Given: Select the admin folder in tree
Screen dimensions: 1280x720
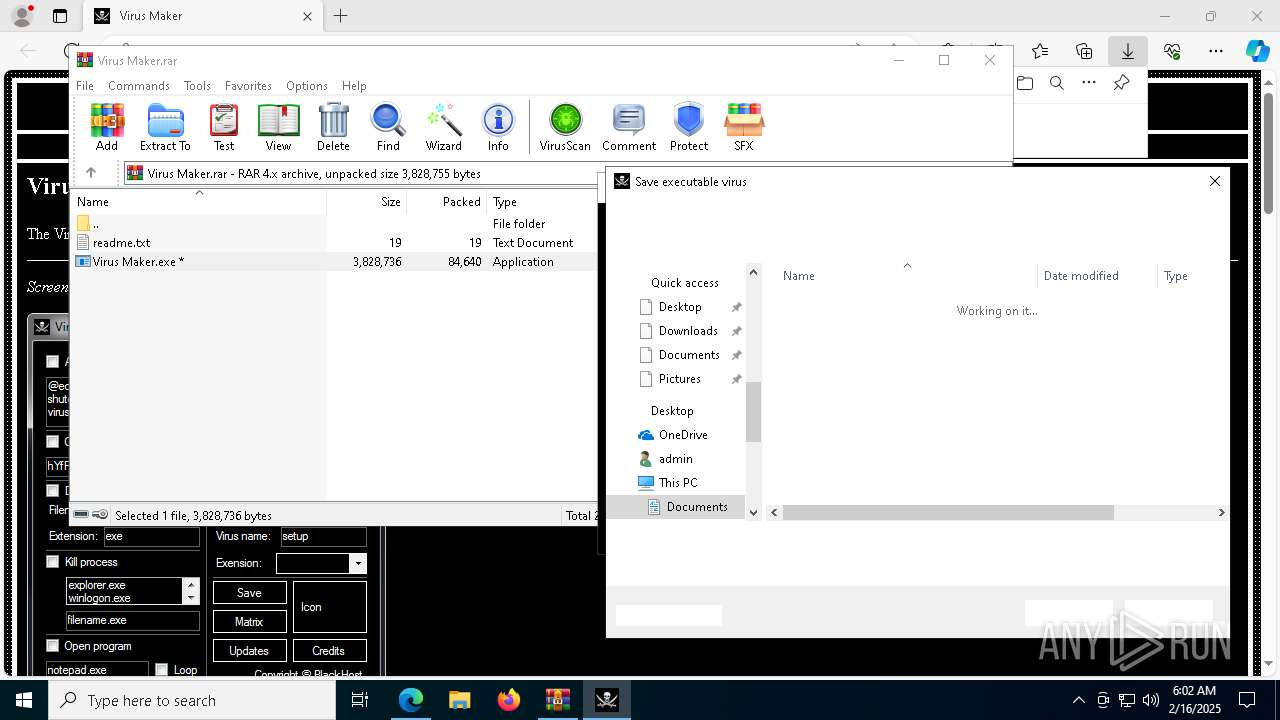Looking at the screenshot, I should click(676, 459).
